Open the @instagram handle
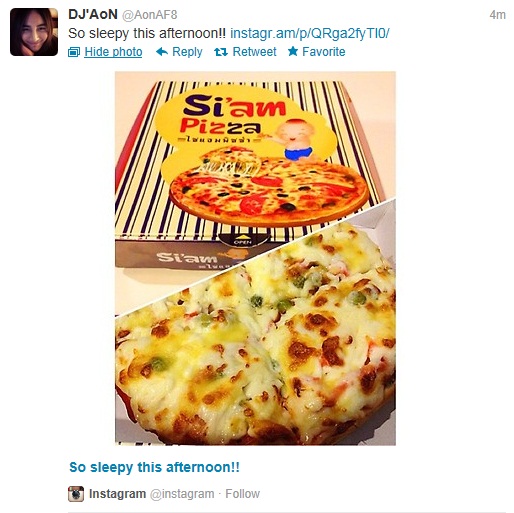 pos(182,494)
